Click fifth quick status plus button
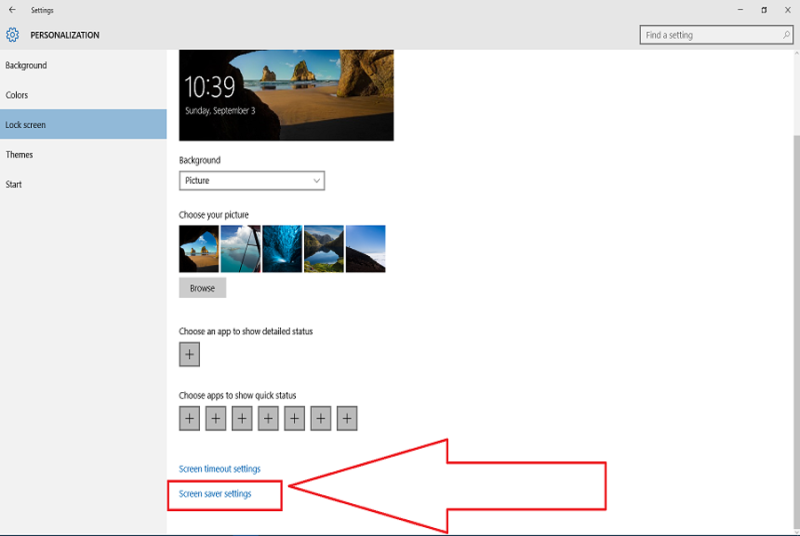This screenshot has width=800, height=536. (294, 419)
